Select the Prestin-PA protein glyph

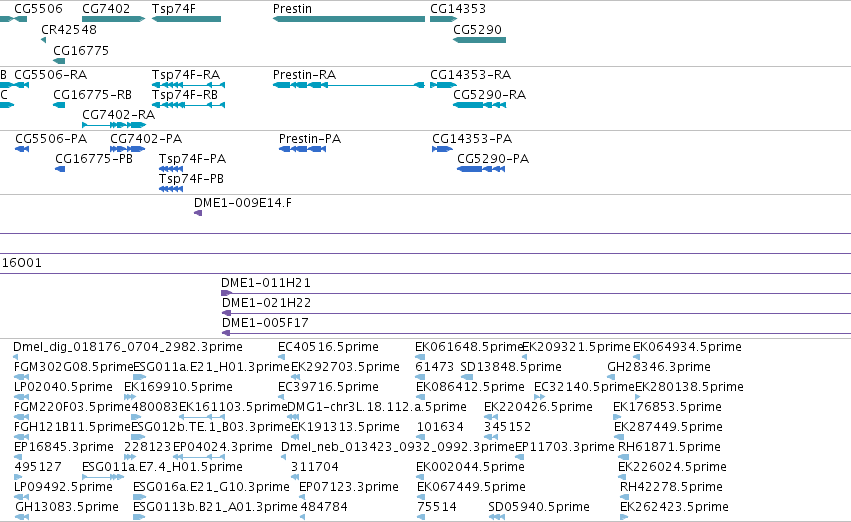click(x=302, y=149)
